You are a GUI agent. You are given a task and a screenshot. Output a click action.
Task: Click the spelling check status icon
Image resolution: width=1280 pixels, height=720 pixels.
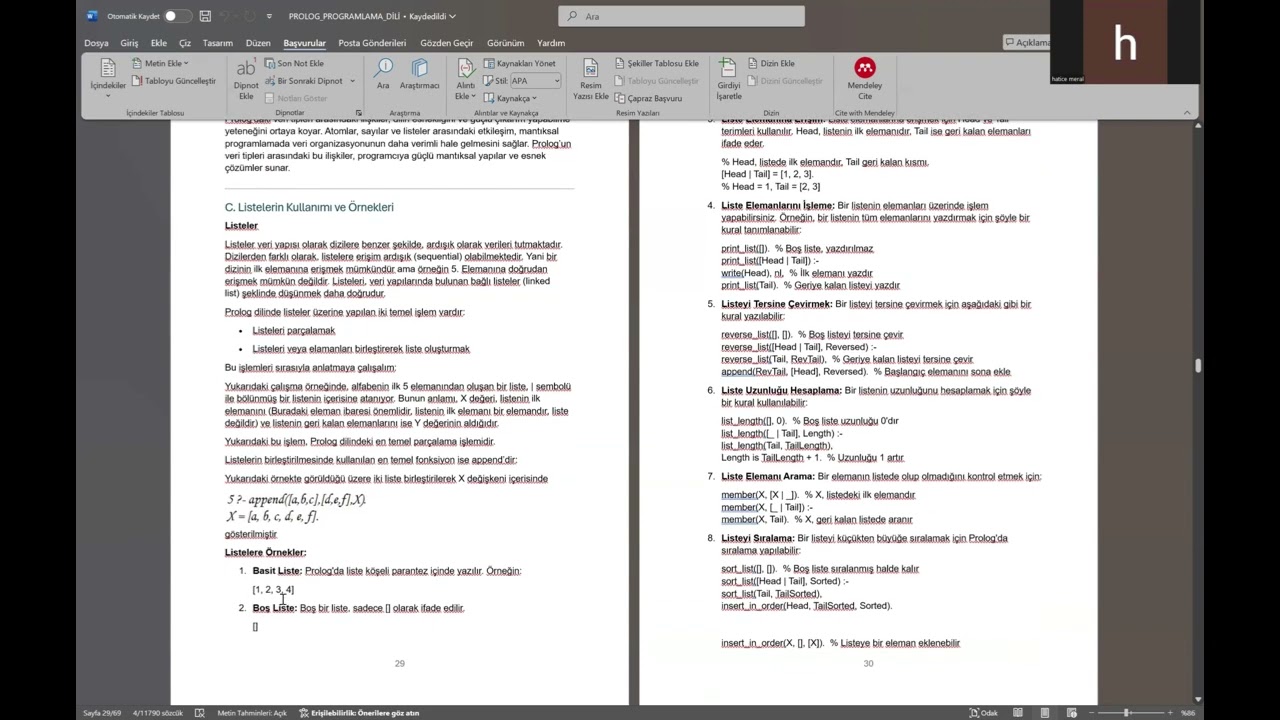199,713
